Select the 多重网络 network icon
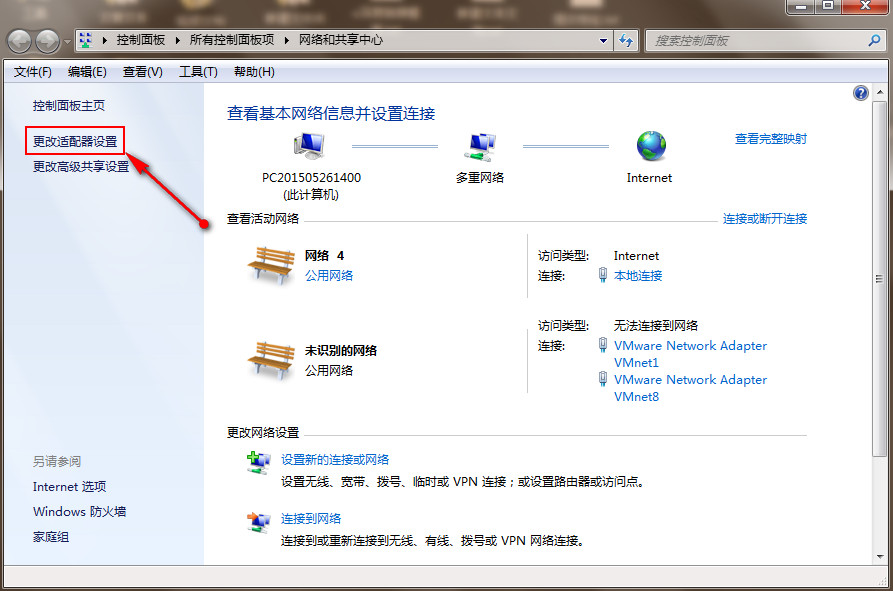 [x=480, y=145]
